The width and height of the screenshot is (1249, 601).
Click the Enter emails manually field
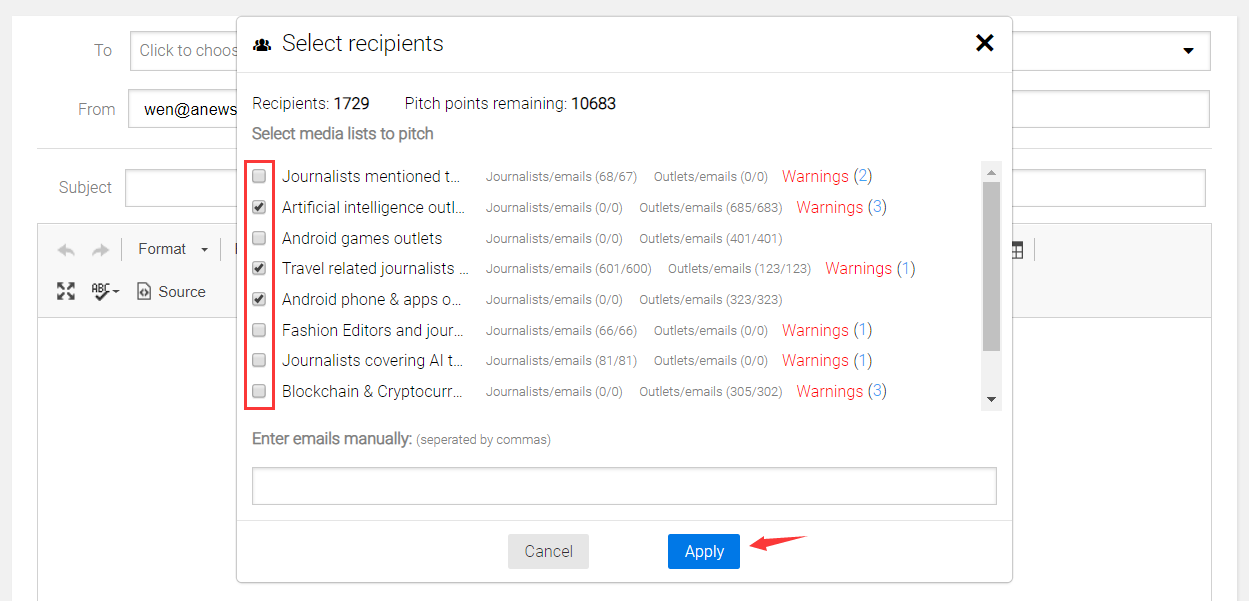point(624,486)
